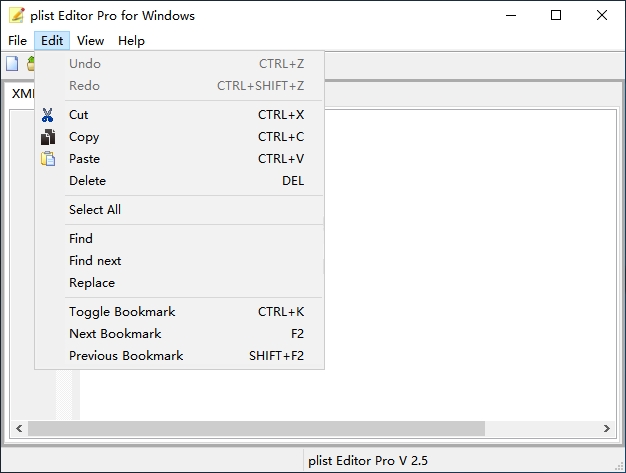This screenshot has height=473, width=626.
Task: Select Find next in the menu
Action: click(x=179, y=261)
